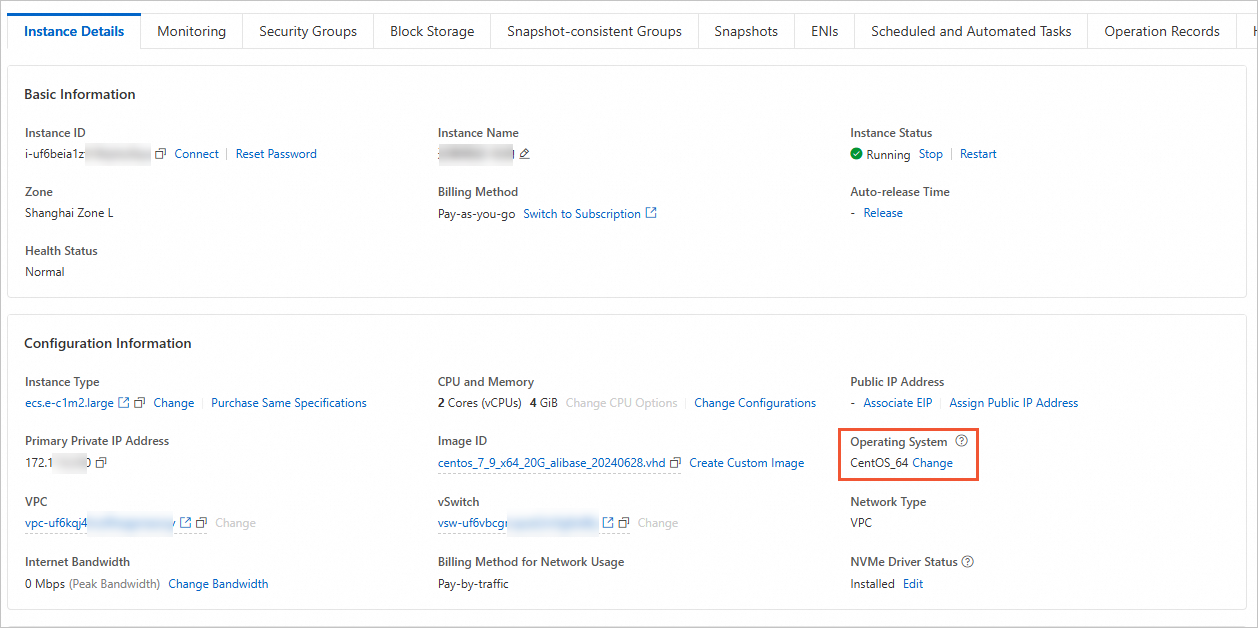Screen dimensions: 1258x628
Task: Open the Change Bandwidth link
Action: (x=218, y=584)
